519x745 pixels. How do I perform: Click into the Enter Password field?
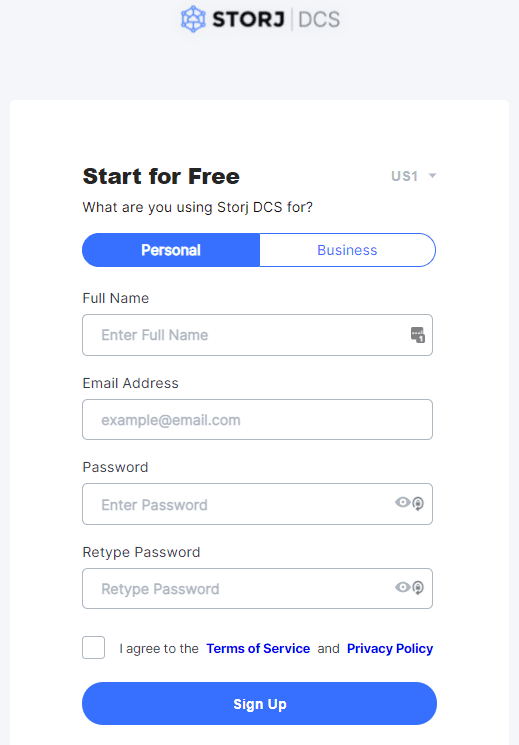click(x=258, y=504)
